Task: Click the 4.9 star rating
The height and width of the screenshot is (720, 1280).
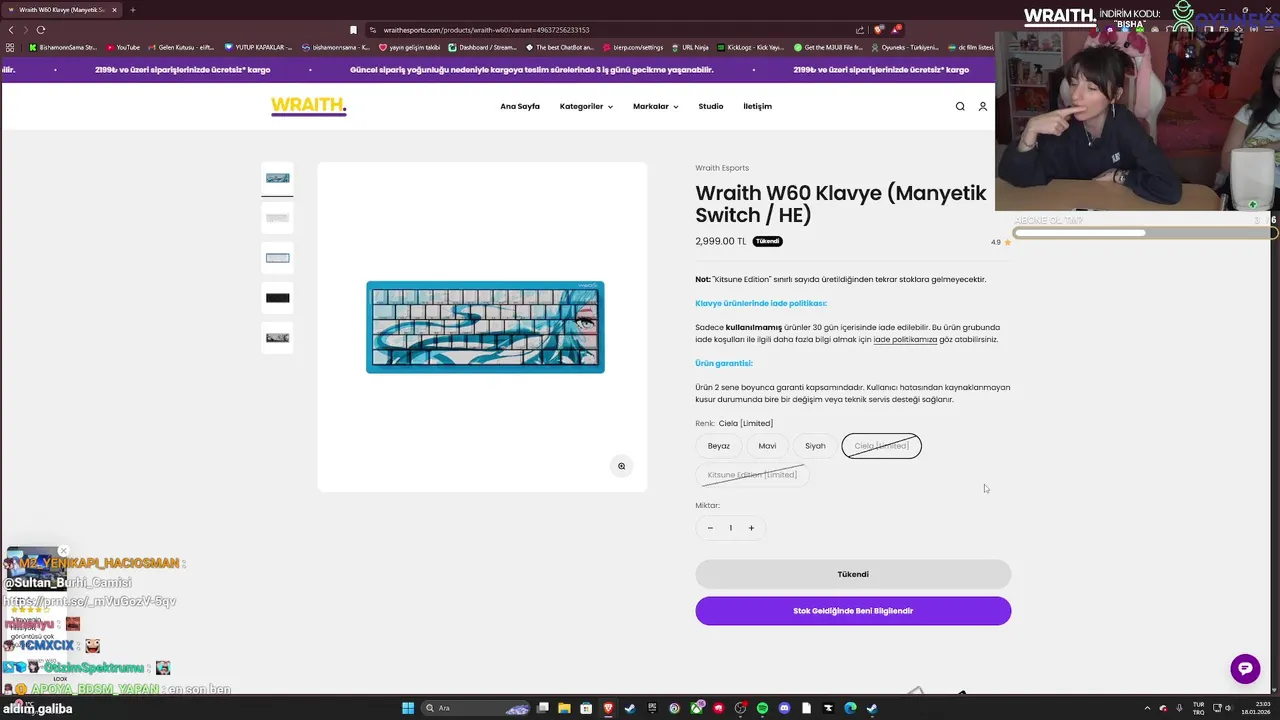Action: pyautogui.click(x=1000, y=242)
